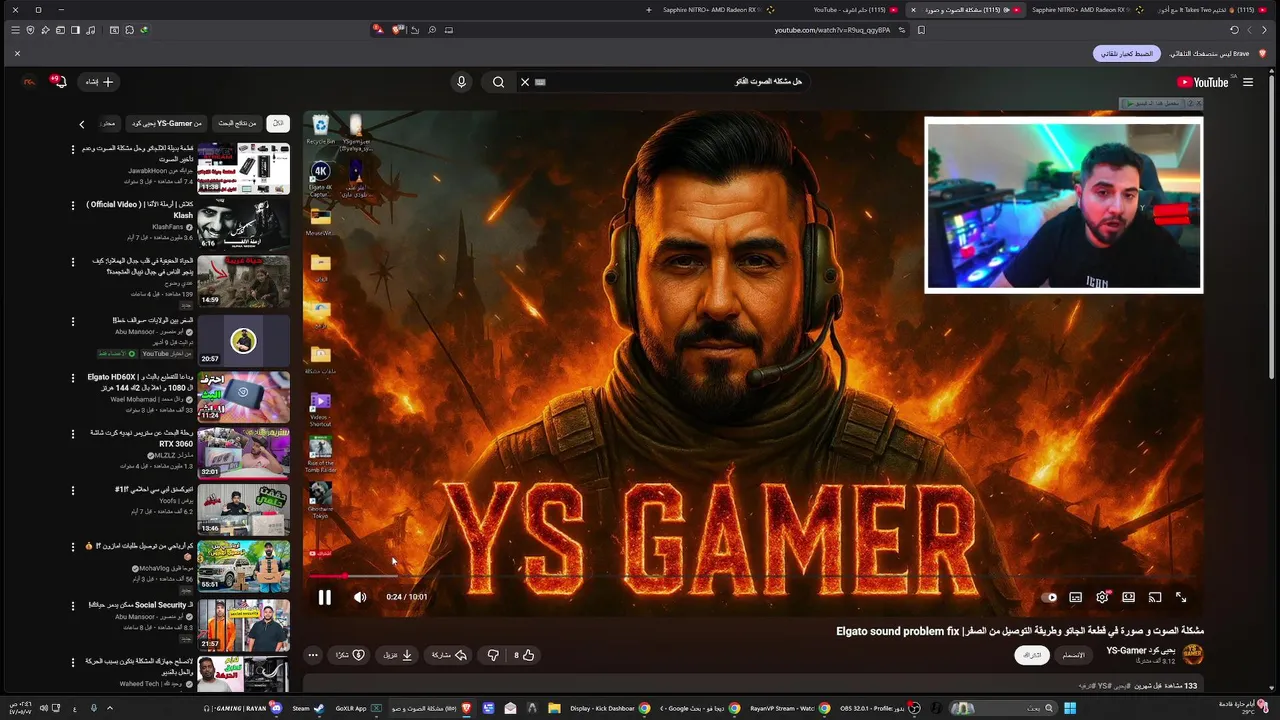
Task: Start voice search with the microphone
Action: [x=461, y=82]
